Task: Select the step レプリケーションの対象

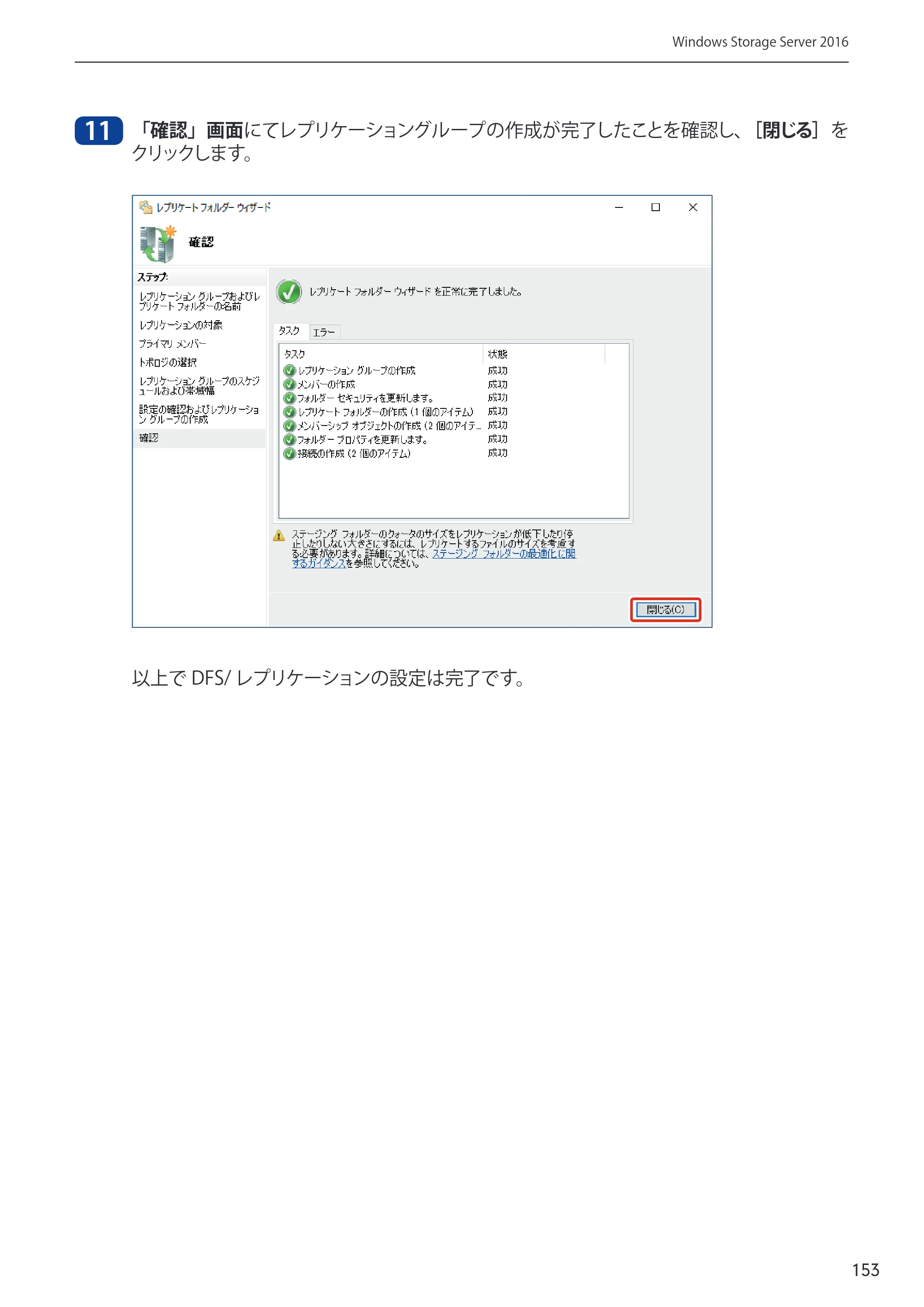Action: point(181,325)
